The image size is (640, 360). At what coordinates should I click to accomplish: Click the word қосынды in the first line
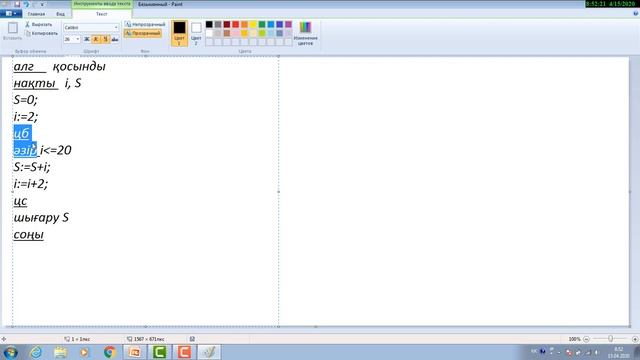click(x=79, y=67)
